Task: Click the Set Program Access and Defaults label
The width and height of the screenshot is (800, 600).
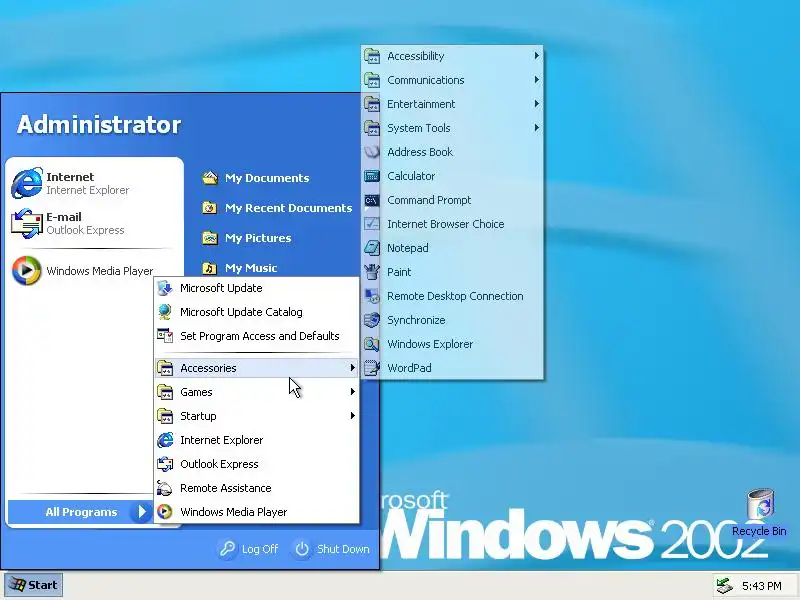Action: (x=260, y=336)
